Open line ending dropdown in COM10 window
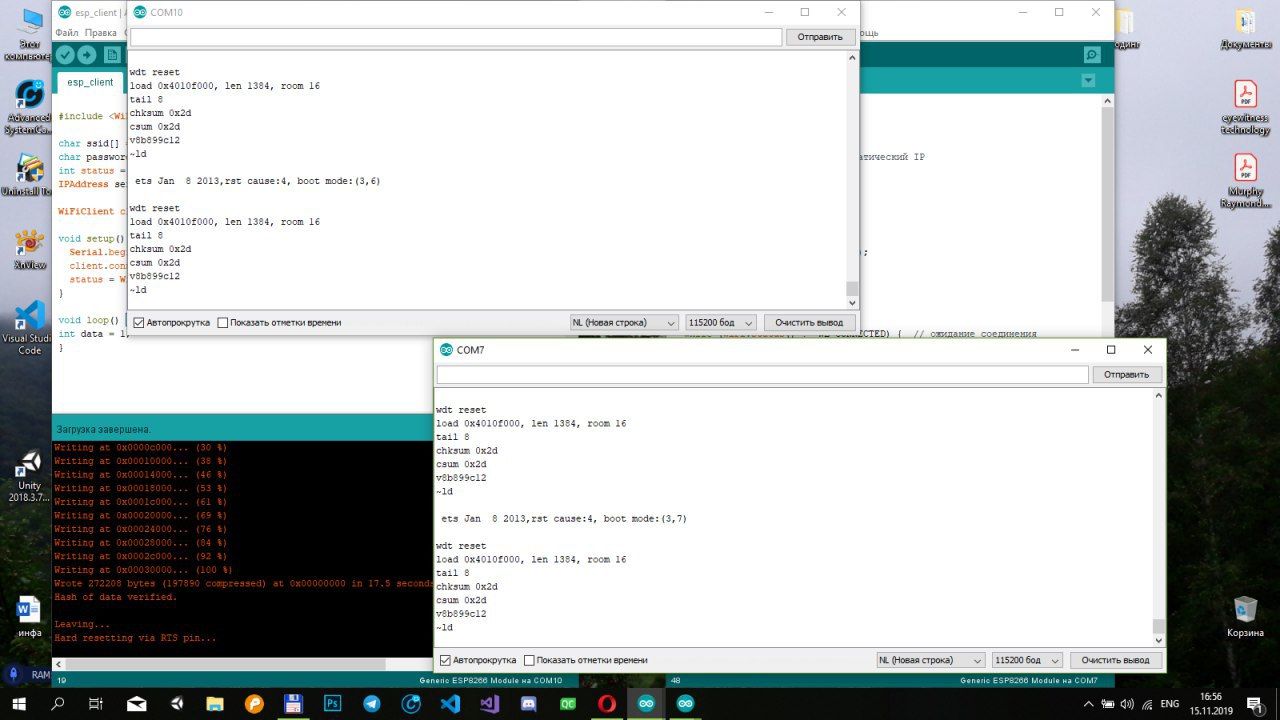Image resolution: width=1280 pixels, height=720 pixels. tap(624, 323)
